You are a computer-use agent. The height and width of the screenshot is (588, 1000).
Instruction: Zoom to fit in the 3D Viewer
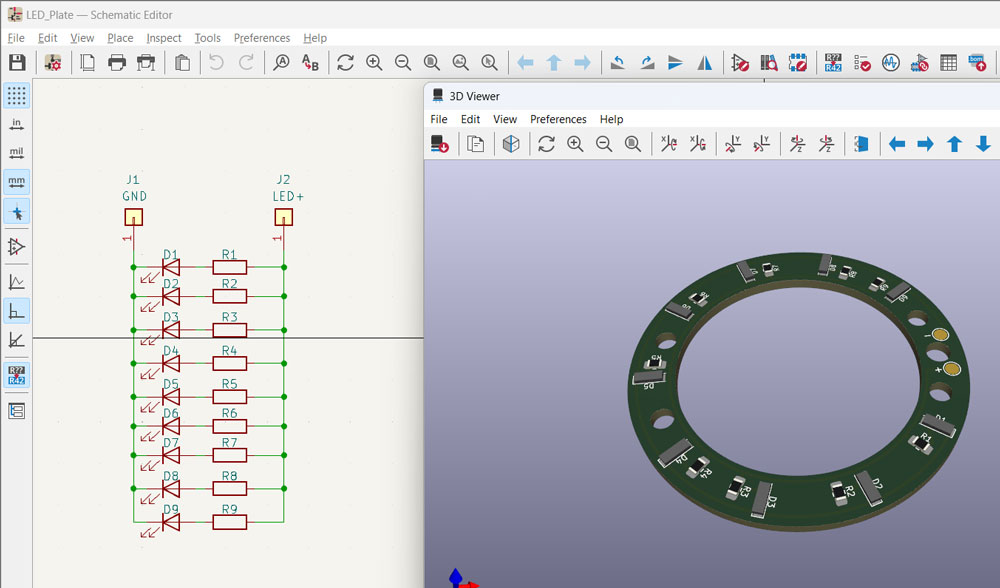[633, 144]
